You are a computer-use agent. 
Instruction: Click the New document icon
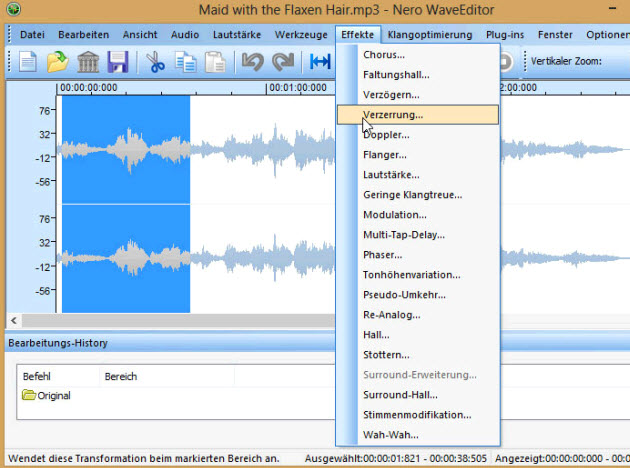pyautogui.click(x=28, y=62)
